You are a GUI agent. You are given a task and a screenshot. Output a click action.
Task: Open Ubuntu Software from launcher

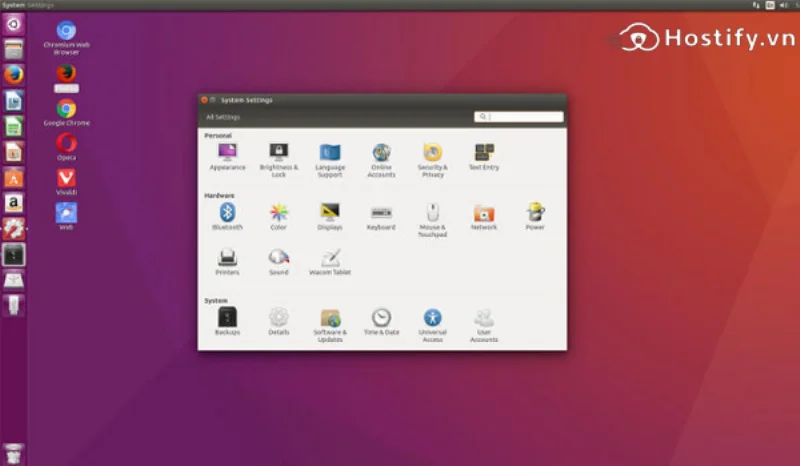point(14,178)
